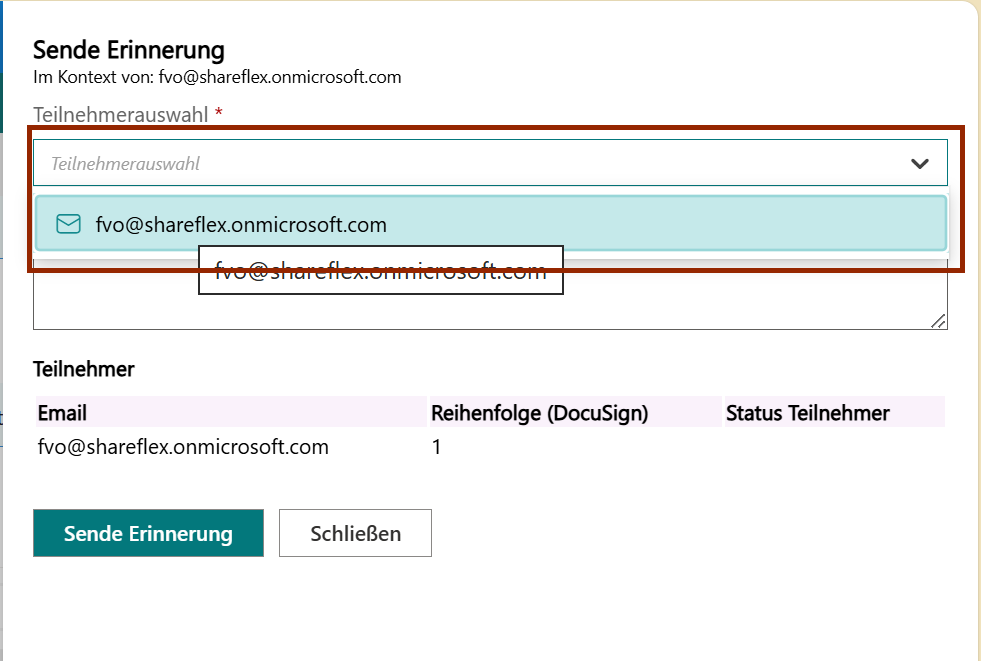
Task: Click the resize handle of the text area
Action: pos(938,320)
